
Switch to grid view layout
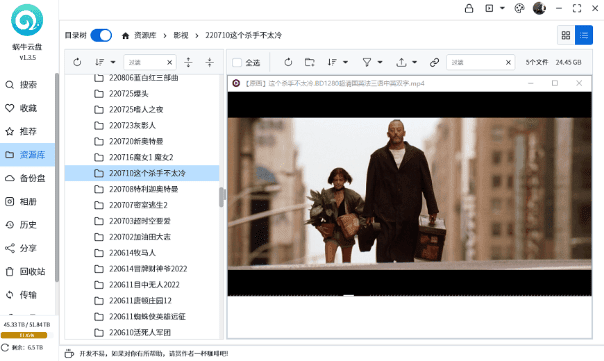click(566, 35)
